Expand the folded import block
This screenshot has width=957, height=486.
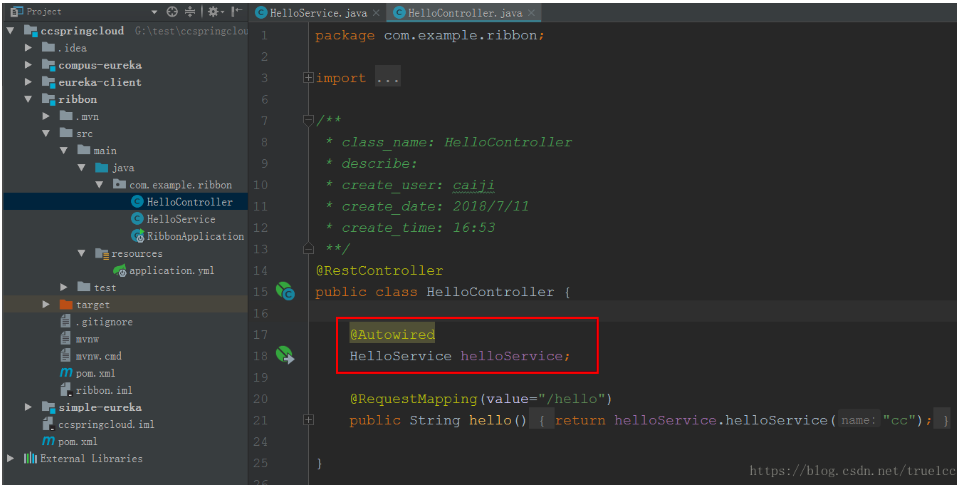click(308, 78)
